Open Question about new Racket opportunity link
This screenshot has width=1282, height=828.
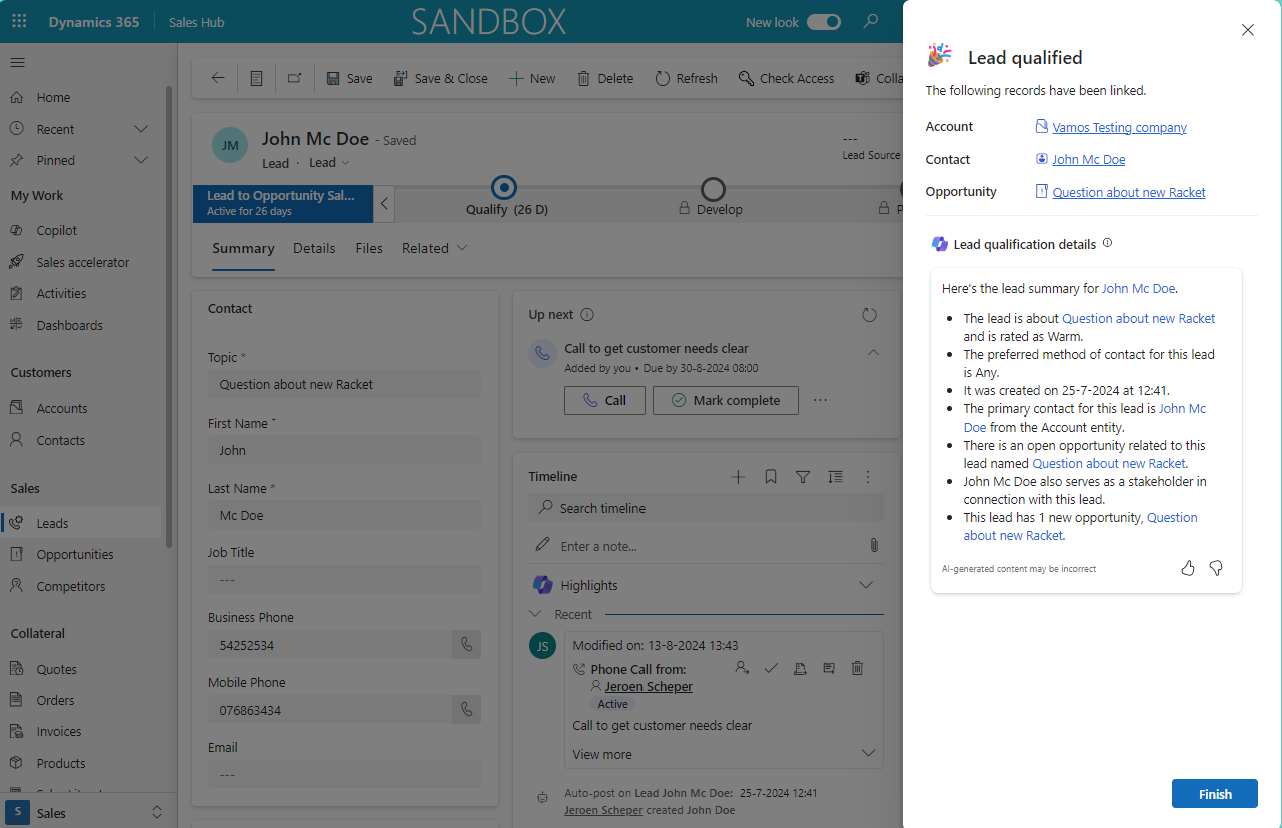click(1129, 192)
